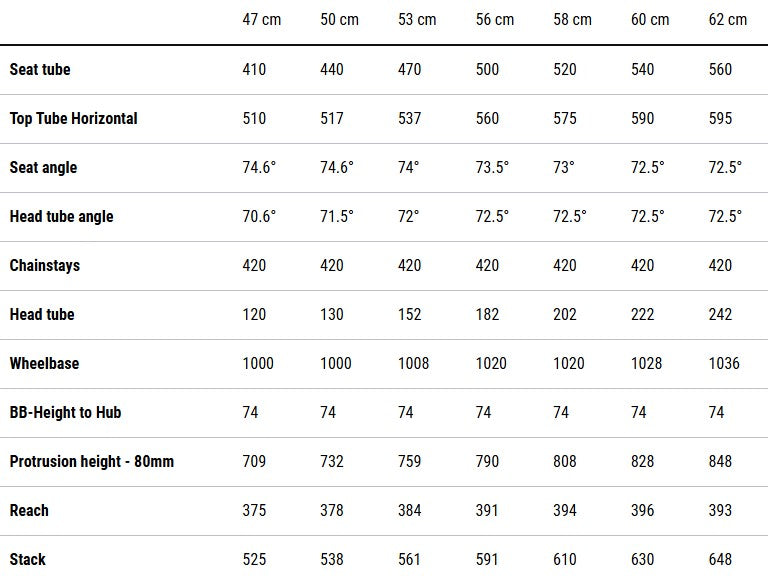Select Top Tube Horizontal value 575
Viewport: 768px width, 576px height.
[x=565, y=118]
